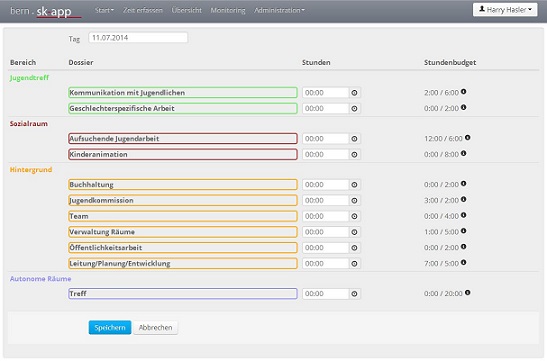Click clock icon for Team hours
547x361 pixels.
click(354, 216)
